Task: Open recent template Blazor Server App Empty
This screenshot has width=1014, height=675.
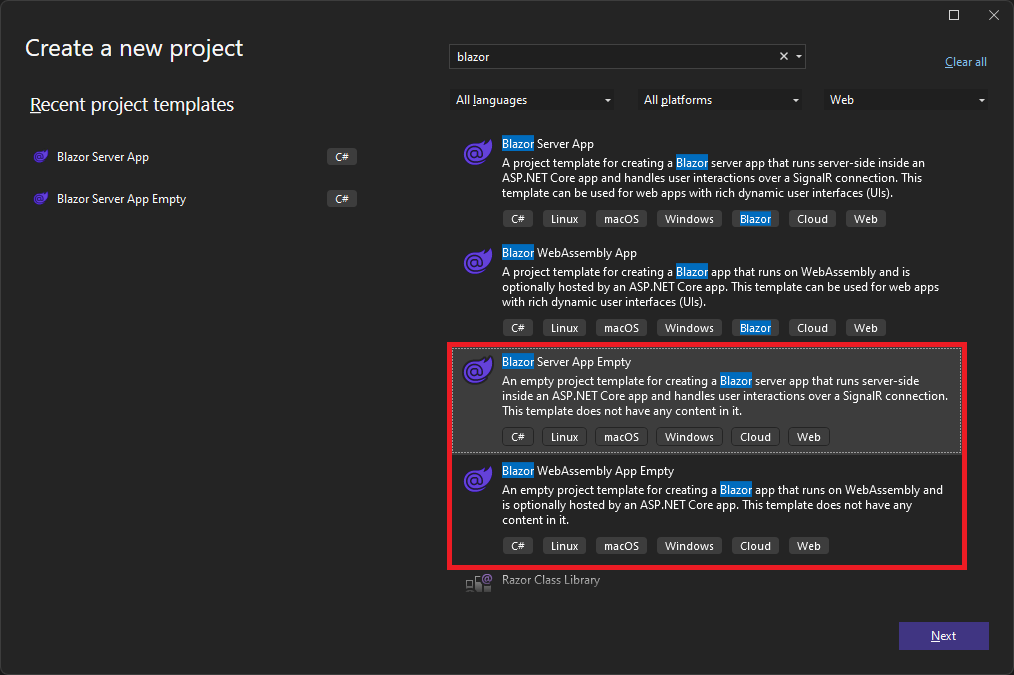Action: click(x=122, y=198)
